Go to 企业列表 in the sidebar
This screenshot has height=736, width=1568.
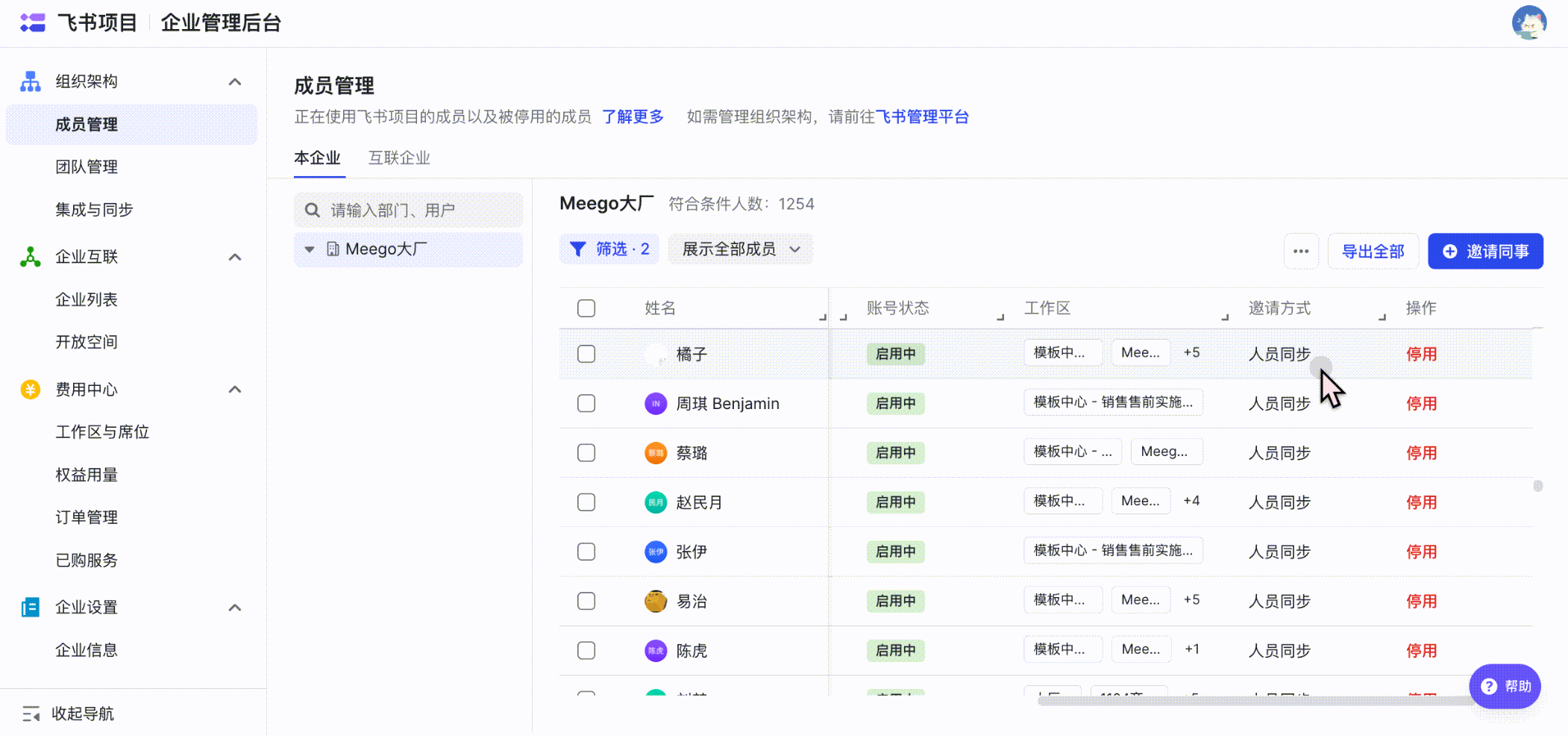pos(87,300)
